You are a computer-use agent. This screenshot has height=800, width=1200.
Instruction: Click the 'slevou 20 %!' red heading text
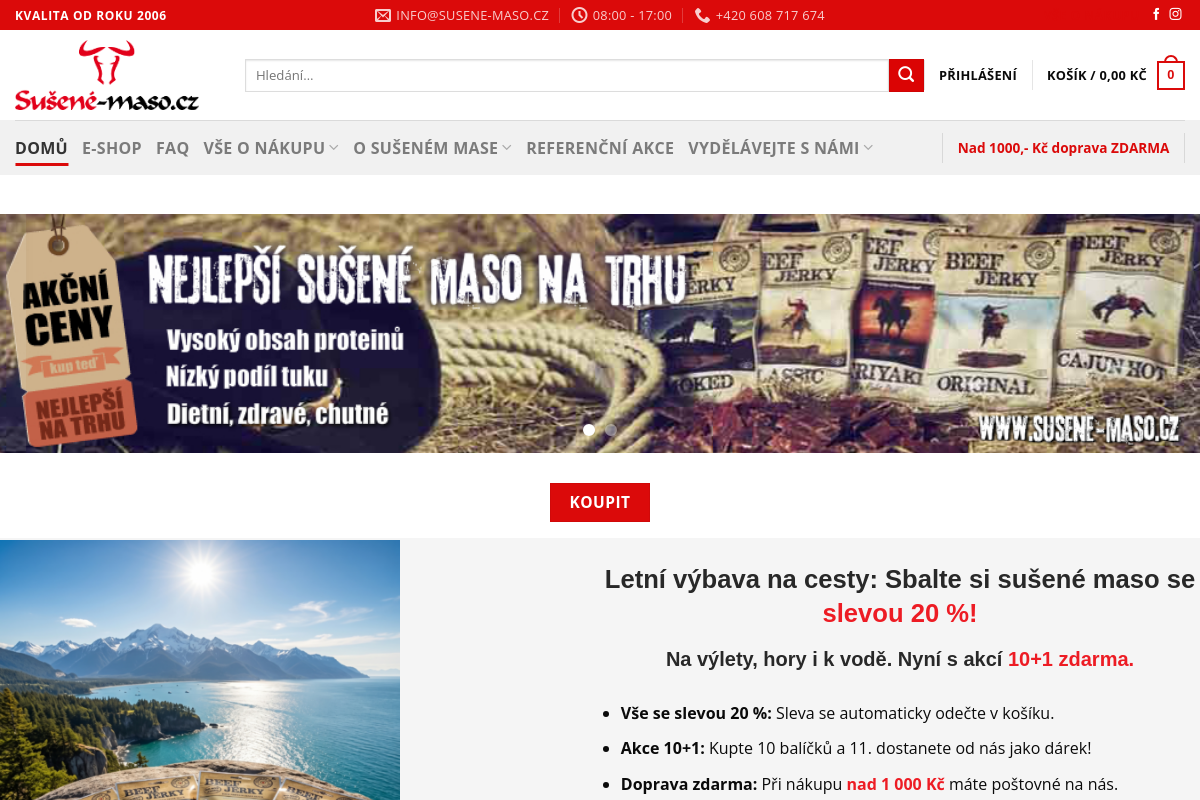[900, 613]
